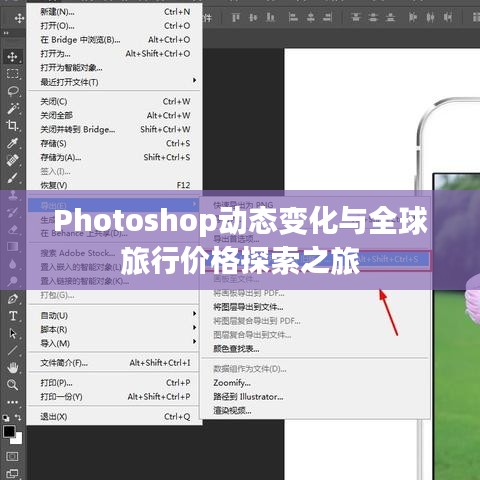
Task: Open the Edit Toolbar ellipsis icon
Action: click(x=13, y=402)
